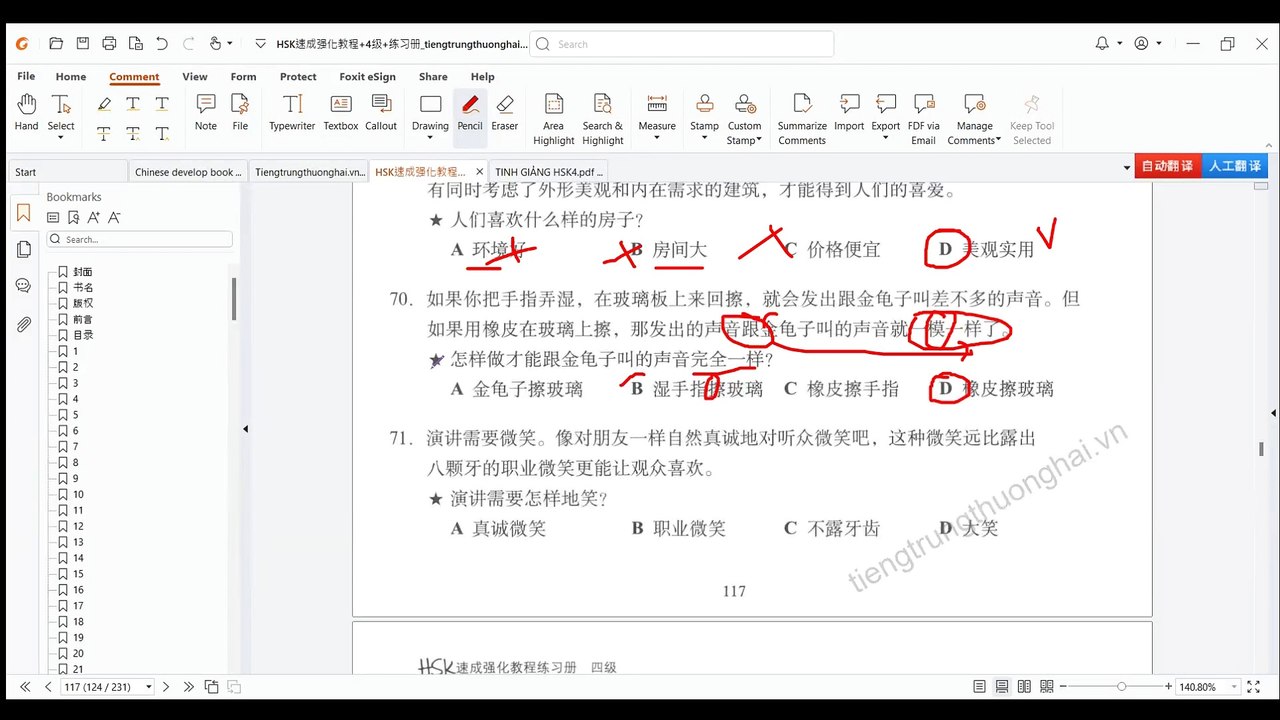Viewport: 1280px width, 720px height.
Task: Open the Foxit eSign tab
Action: tap(367, 77)
